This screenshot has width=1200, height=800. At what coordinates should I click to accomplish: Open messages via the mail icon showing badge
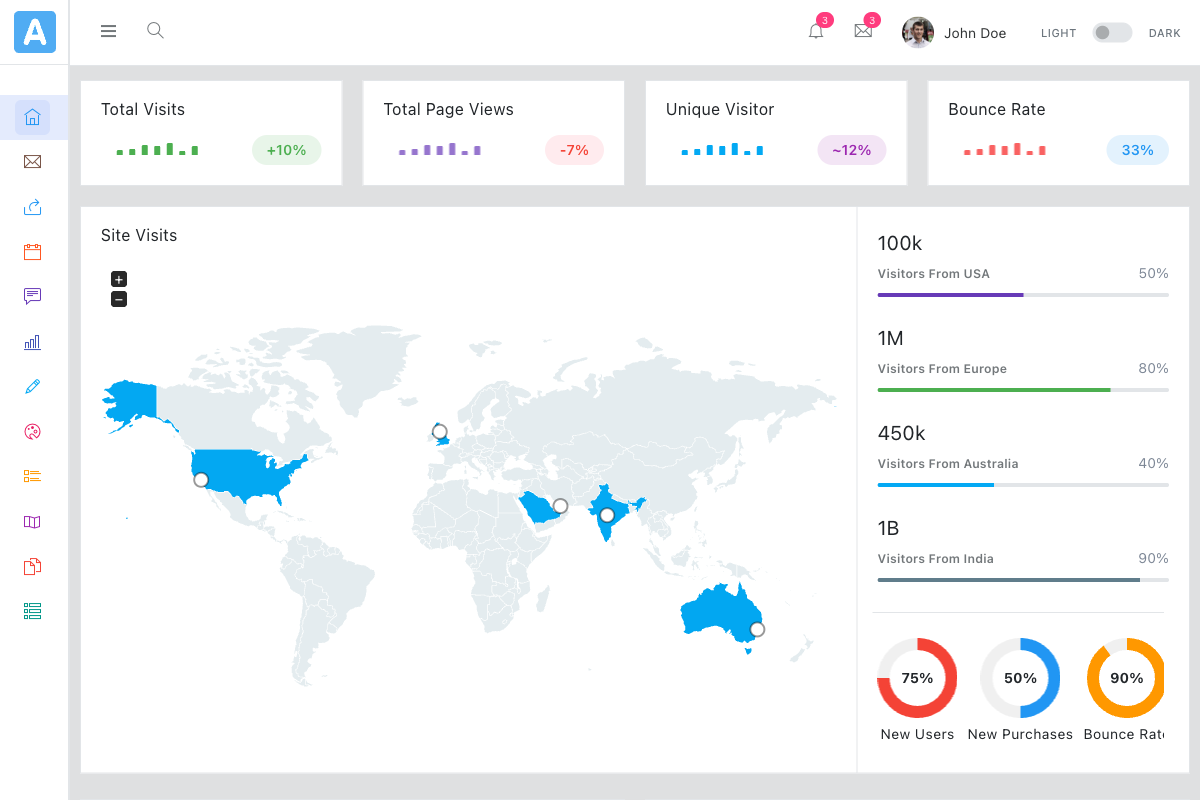pos(863,32)
